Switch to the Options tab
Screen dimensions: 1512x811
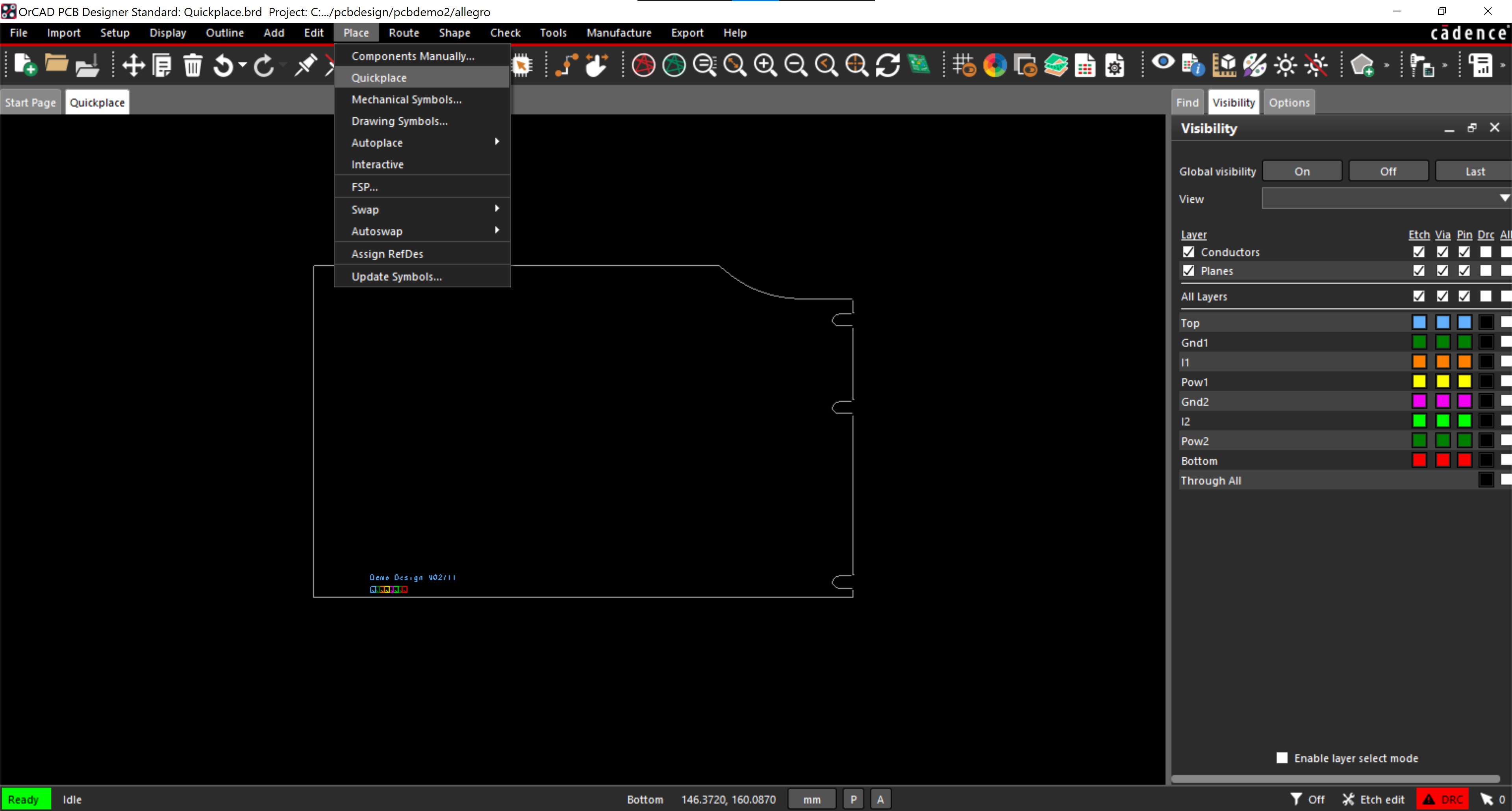[x=1289, y=103]
